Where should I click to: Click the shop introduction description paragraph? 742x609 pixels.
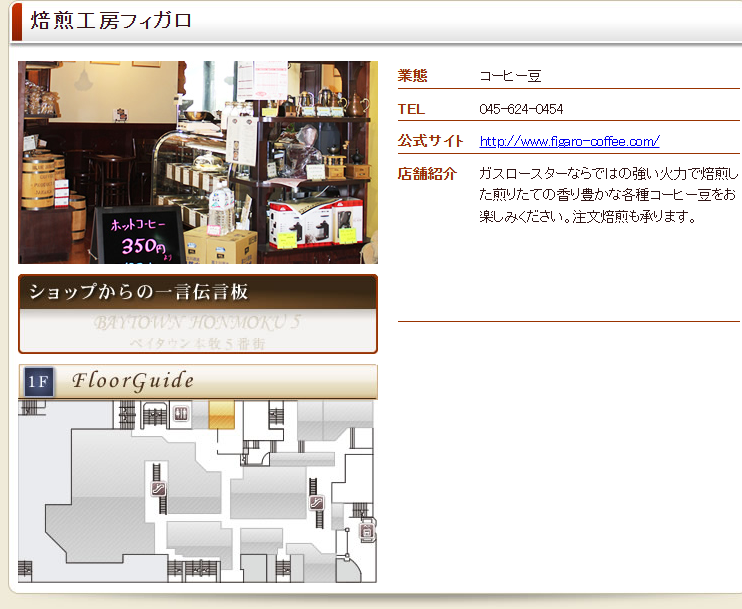click(608, 194)
